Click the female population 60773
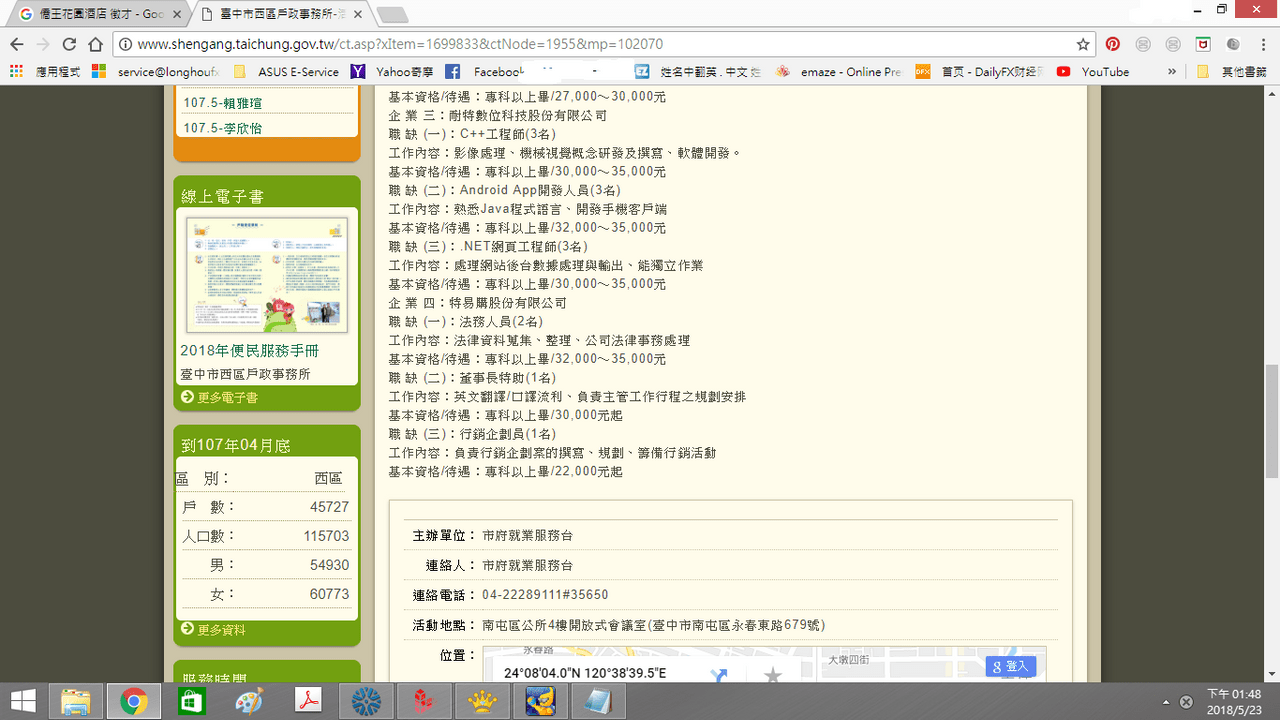 pos(329,594)
